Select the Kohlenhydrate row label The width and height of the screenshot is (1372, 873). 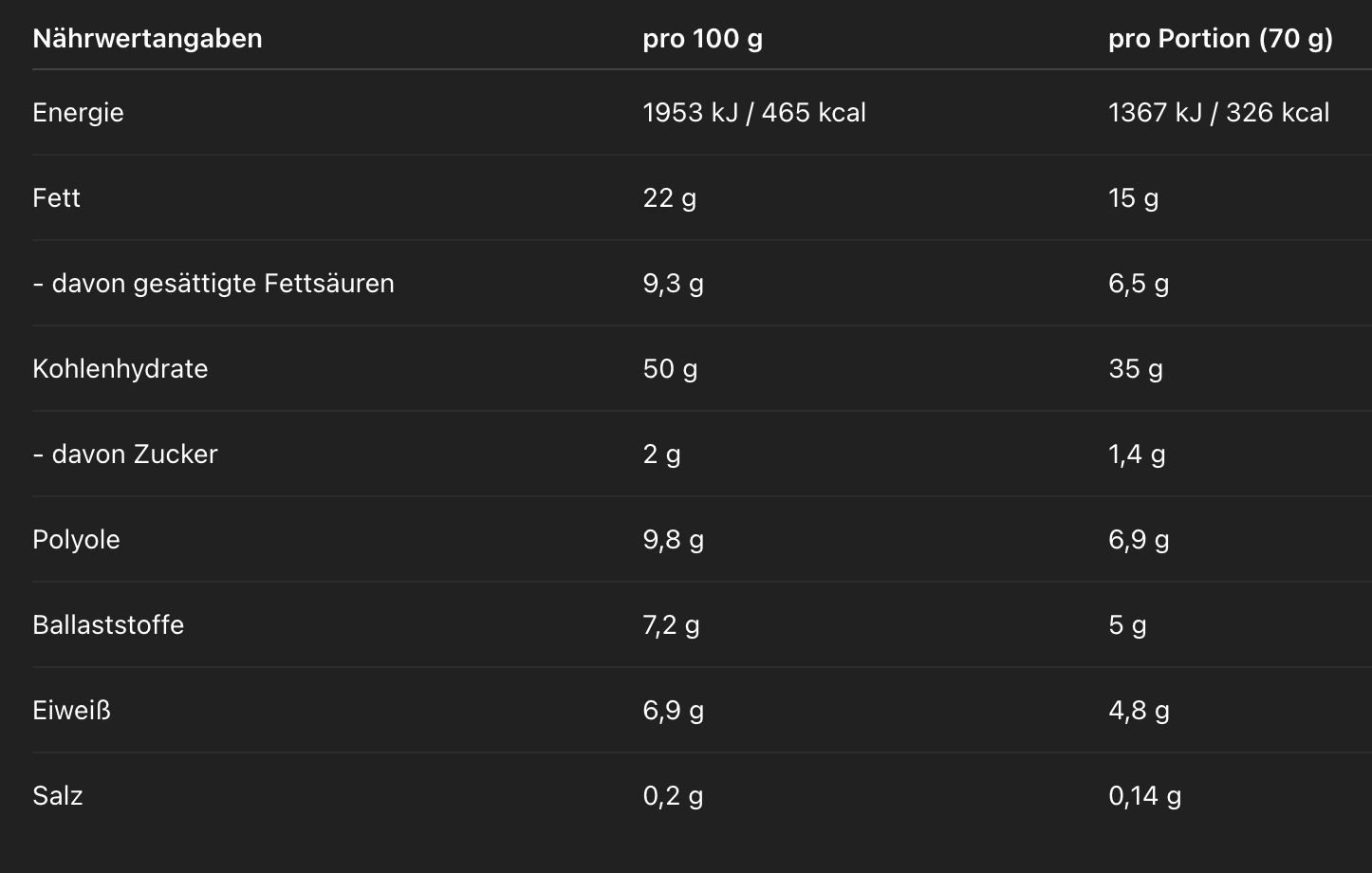tap(120, 369)
